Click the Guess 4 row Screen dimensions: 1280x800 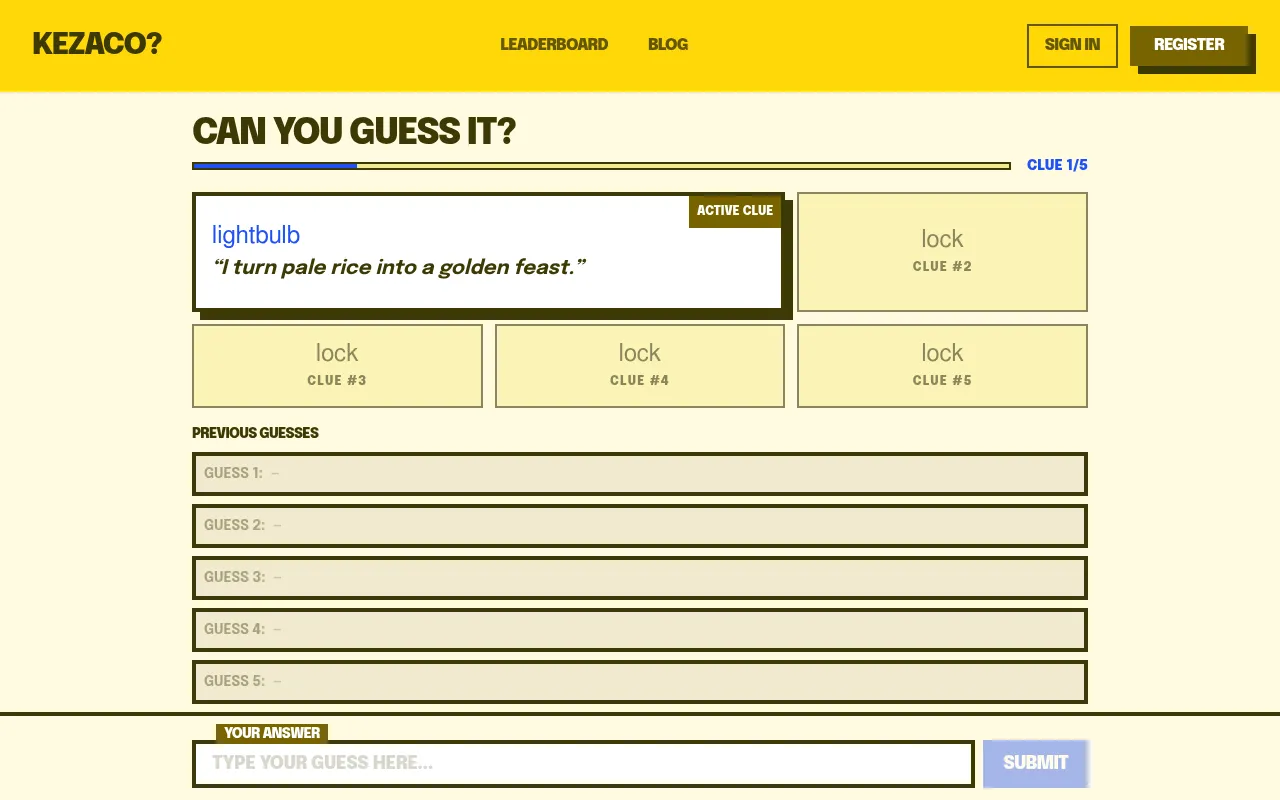pyautogui.click(x=640, y=630)
